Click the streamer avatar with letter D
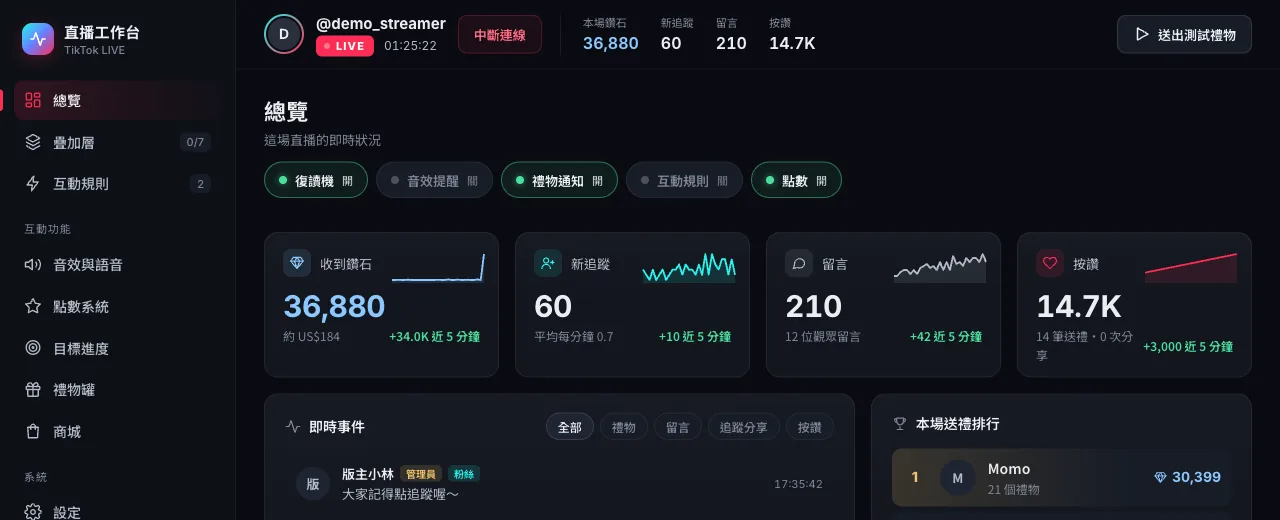1280x520 pixels. pyautogui.click(x=284, y=34)
